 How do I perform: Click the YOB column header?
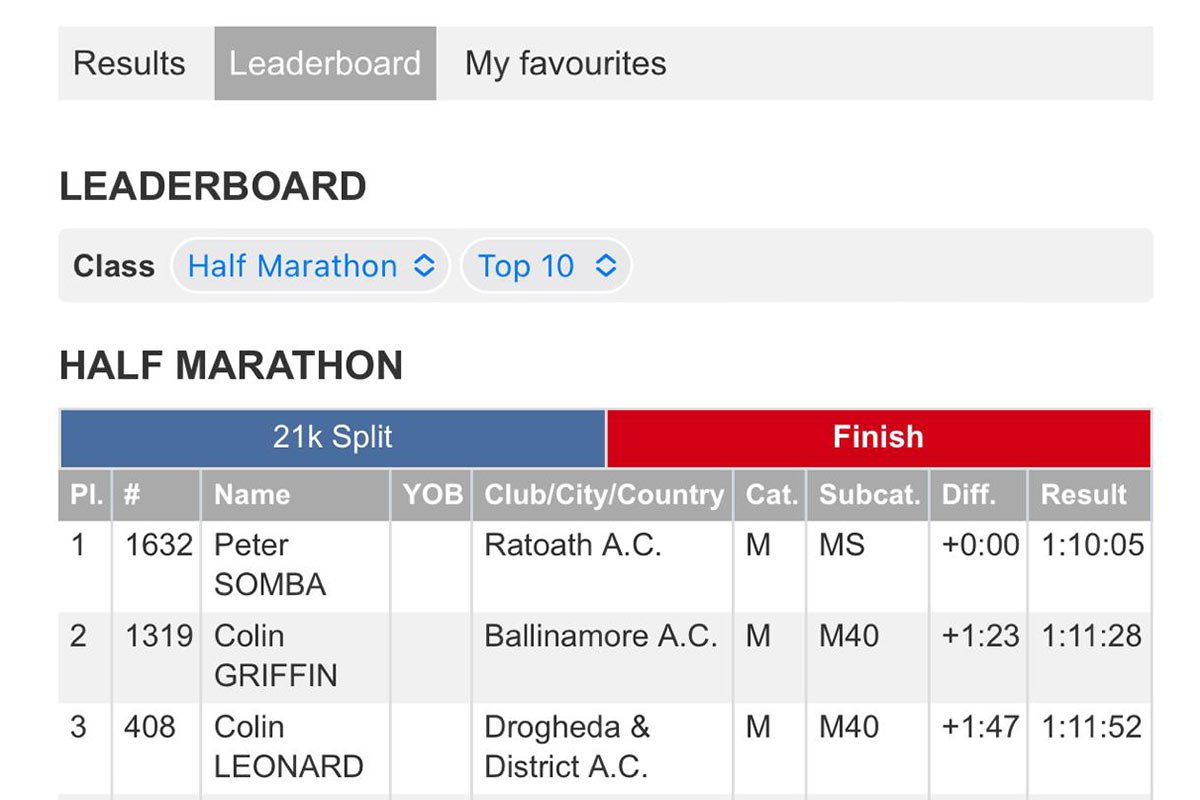coord(431,495)
